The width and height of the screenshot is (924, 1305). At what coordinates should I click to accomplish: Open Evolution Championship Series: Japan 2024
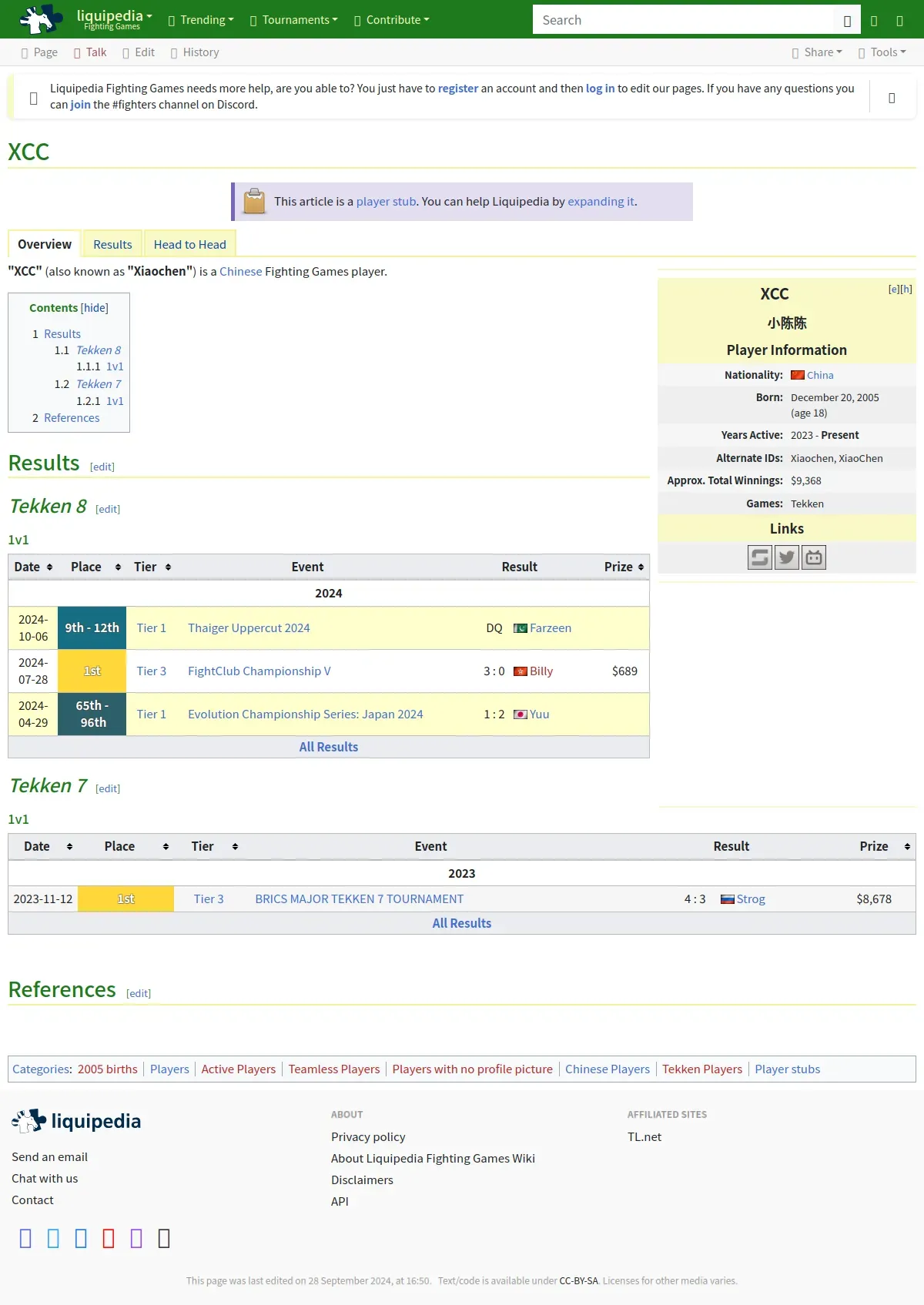coord(306,714)
